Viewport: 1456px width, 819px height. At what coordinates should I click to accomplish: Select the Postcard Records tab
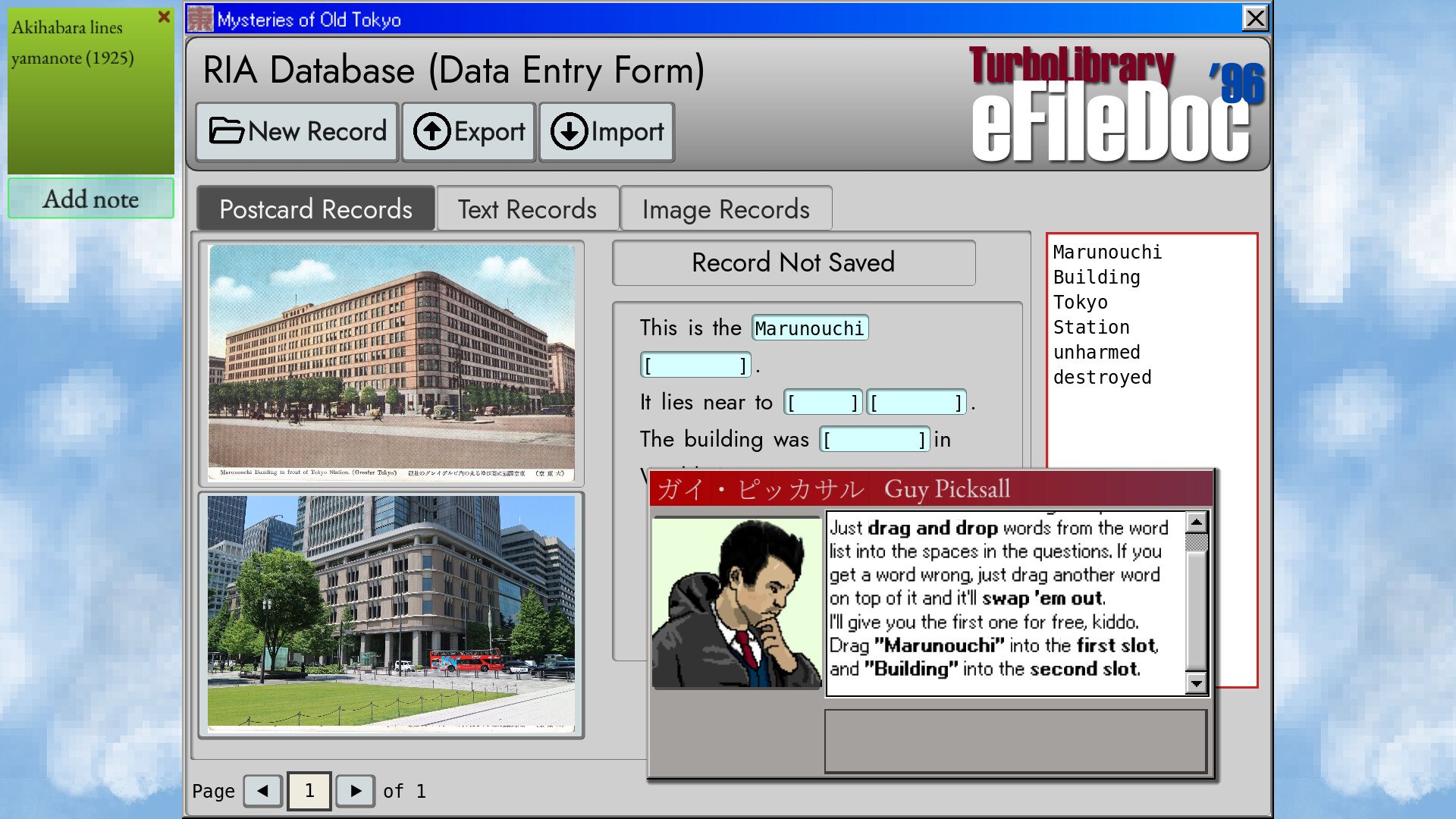315,209
